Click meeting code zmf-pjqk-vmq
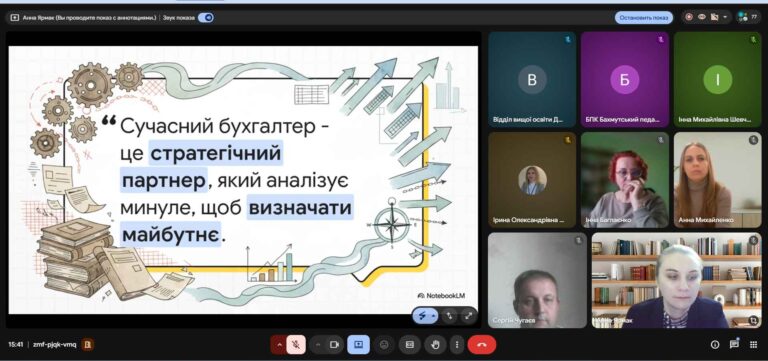This screenshot has width=768, height=361. tap(55, 345)
